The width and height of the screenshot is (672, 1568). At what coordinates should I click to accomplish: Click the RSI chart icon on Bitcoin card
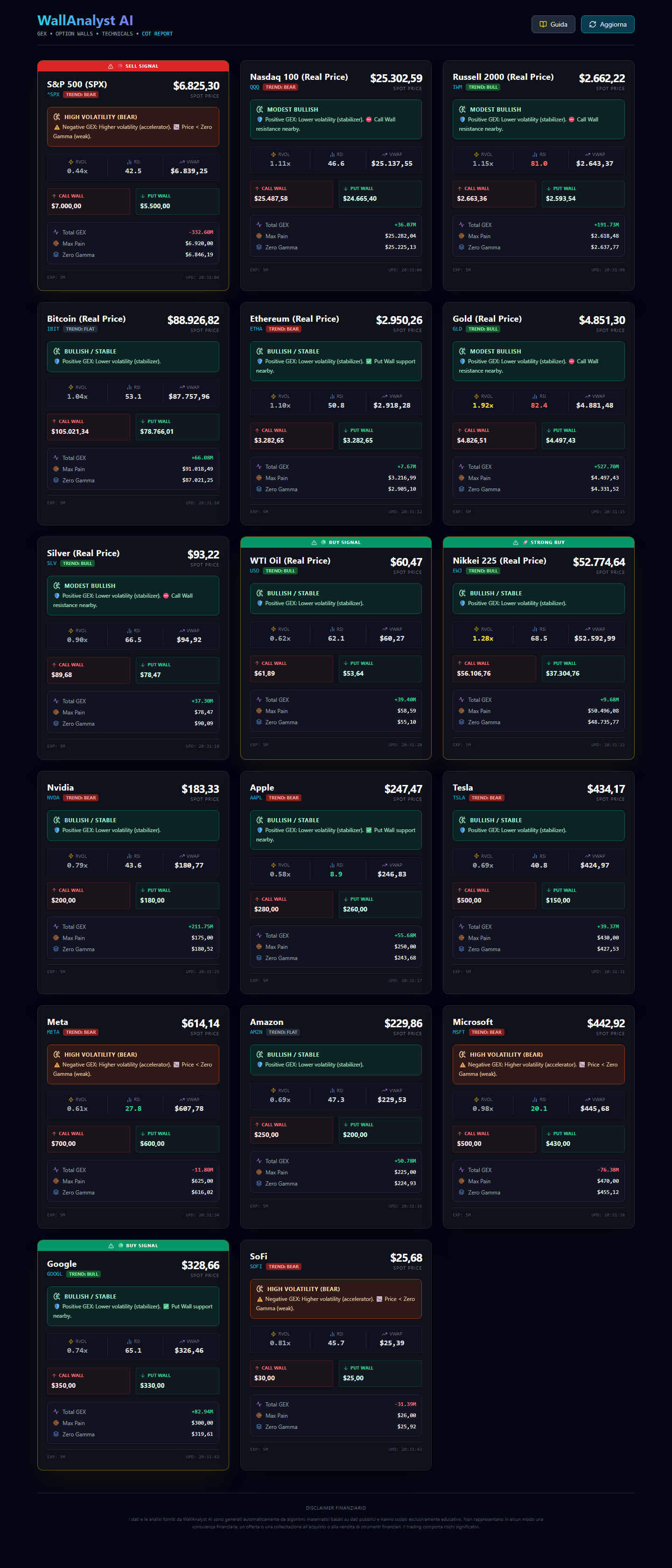coord(129,387)
